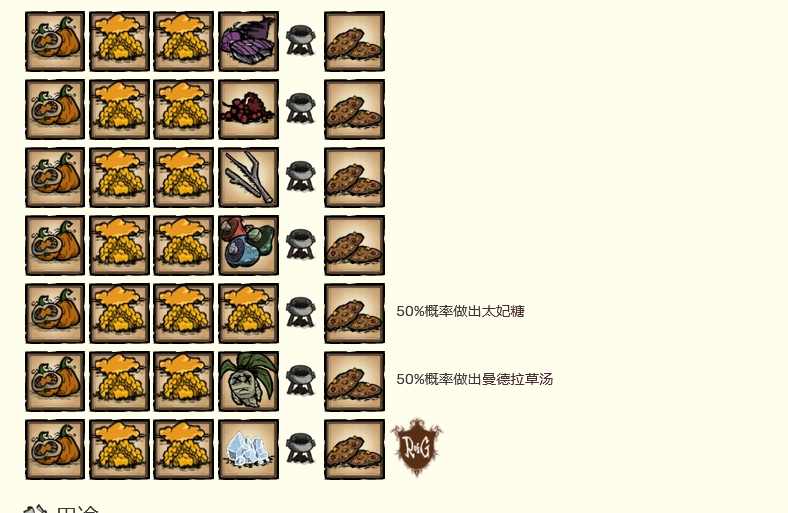This screenshot has height=513, width=788.
Task: Click the red berries ingredient icon
Action: pos(248,109)
